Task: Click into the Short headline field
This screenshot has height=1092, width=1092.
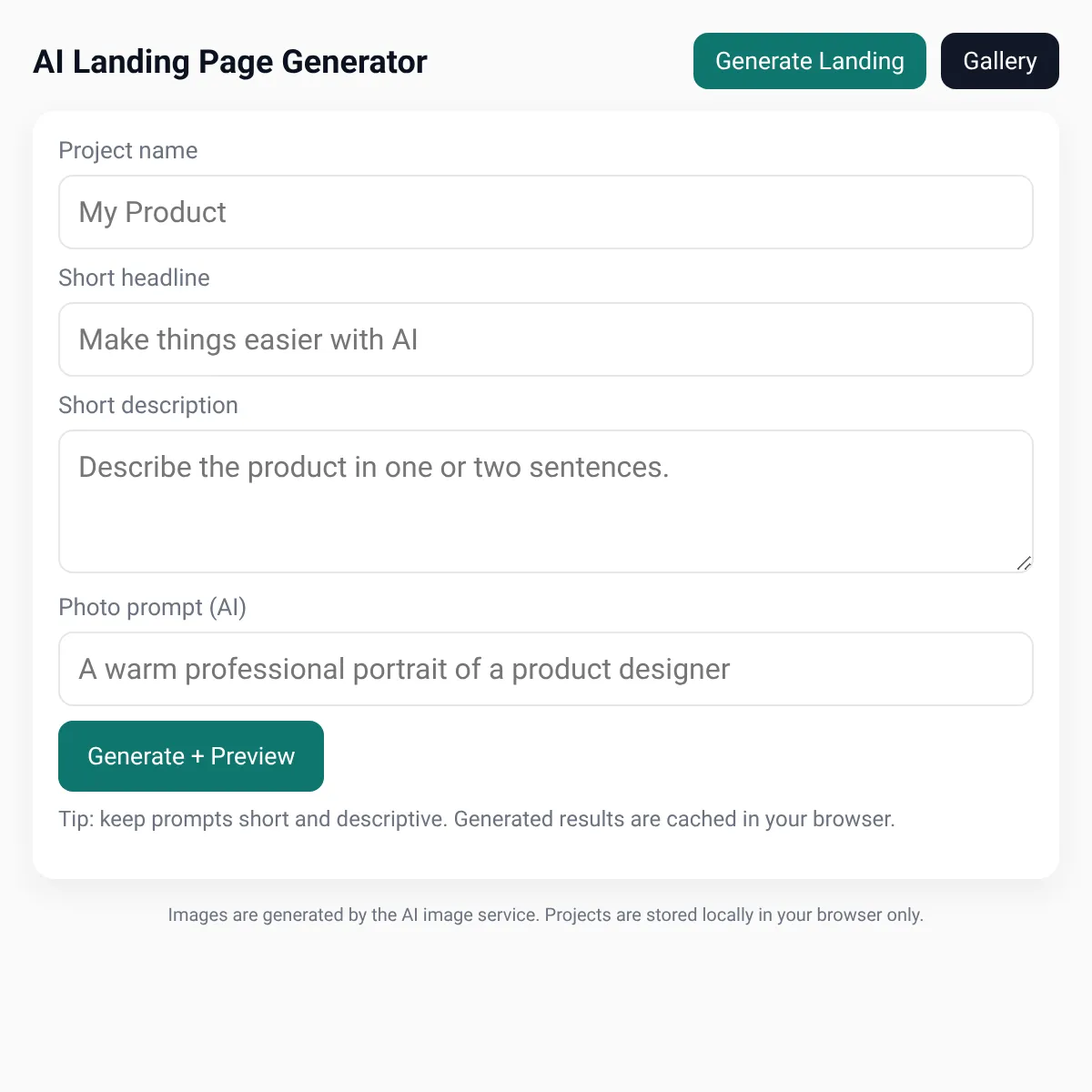Action: 546,339
